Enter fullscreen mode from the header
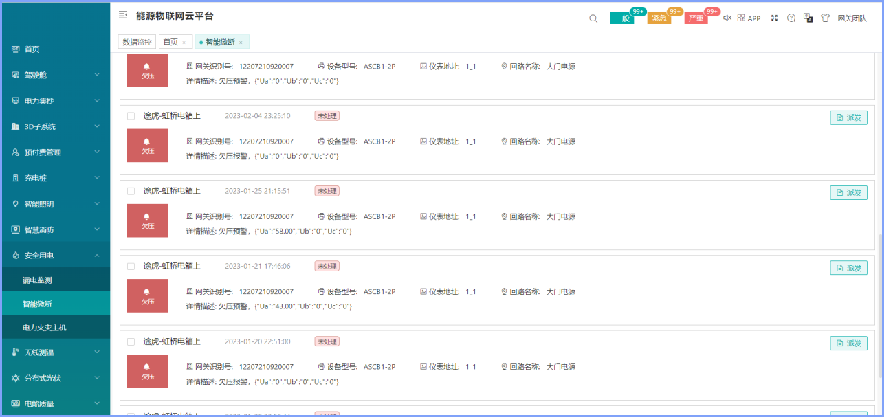The image size is (884, 417). pyautogui.click(x=775, y=18)
